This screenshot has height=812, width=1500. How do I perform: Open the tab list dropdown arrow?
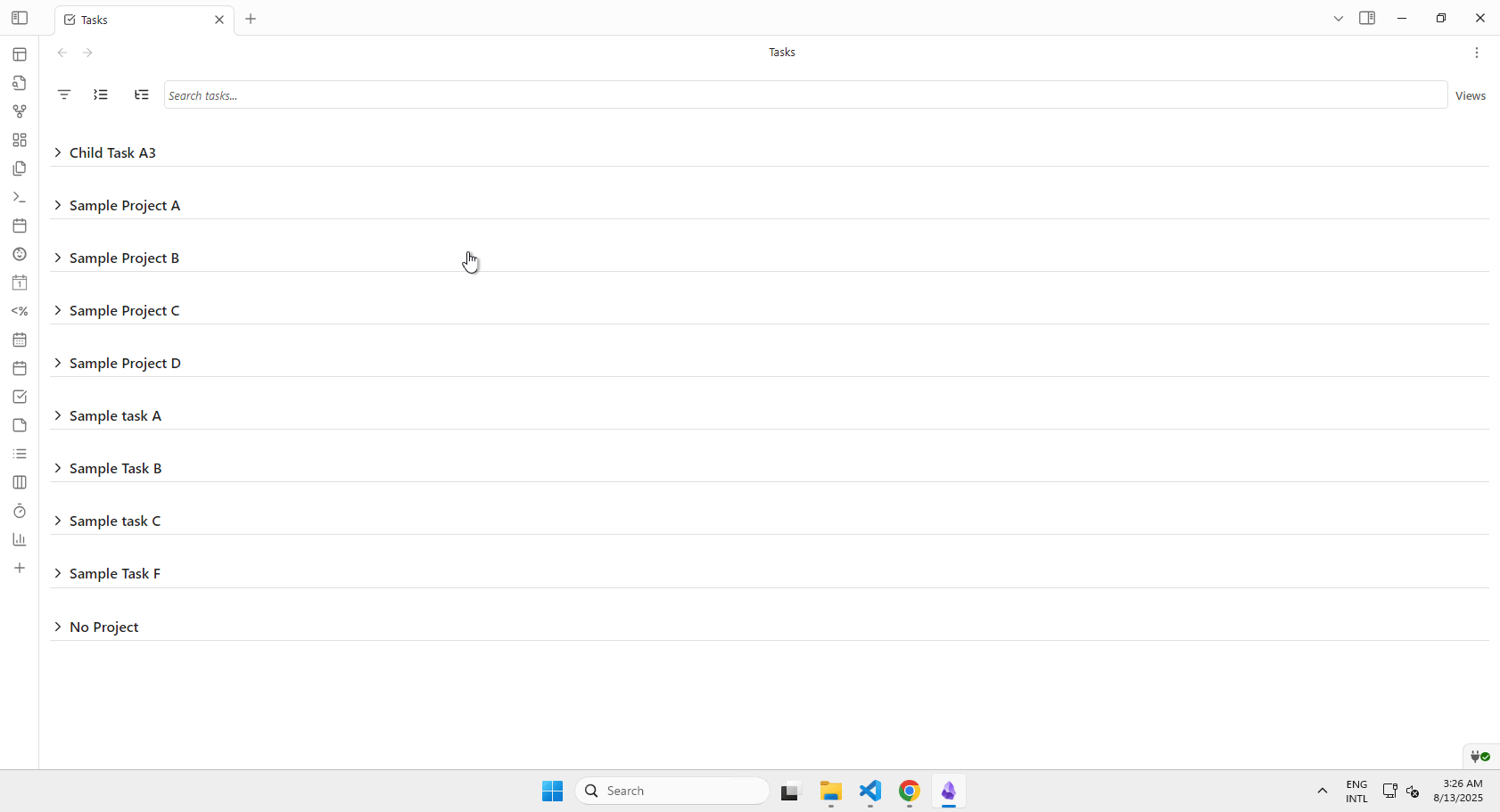(x=1339, y=19)
